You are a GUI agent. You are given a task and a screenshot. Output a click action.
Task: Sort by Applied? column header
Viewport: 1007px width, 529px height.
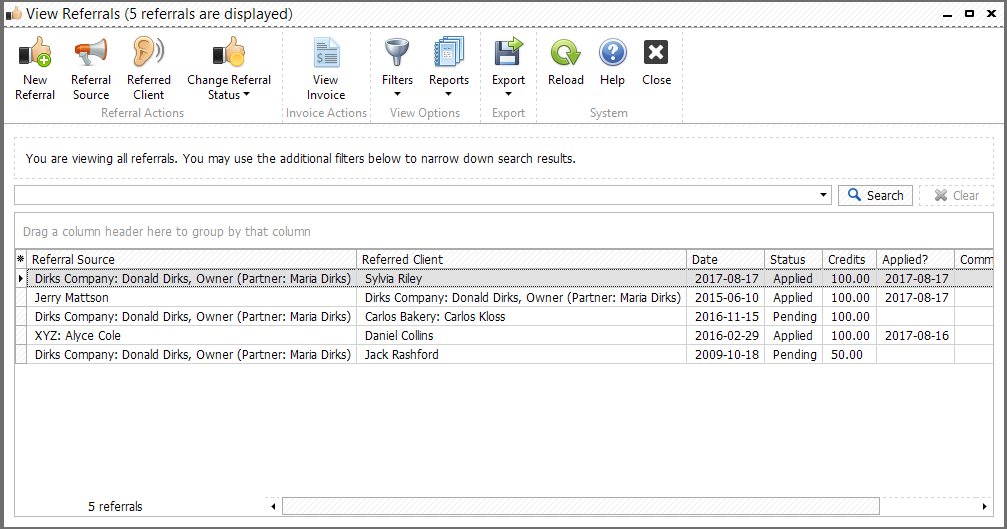click(x=915, y=259)
